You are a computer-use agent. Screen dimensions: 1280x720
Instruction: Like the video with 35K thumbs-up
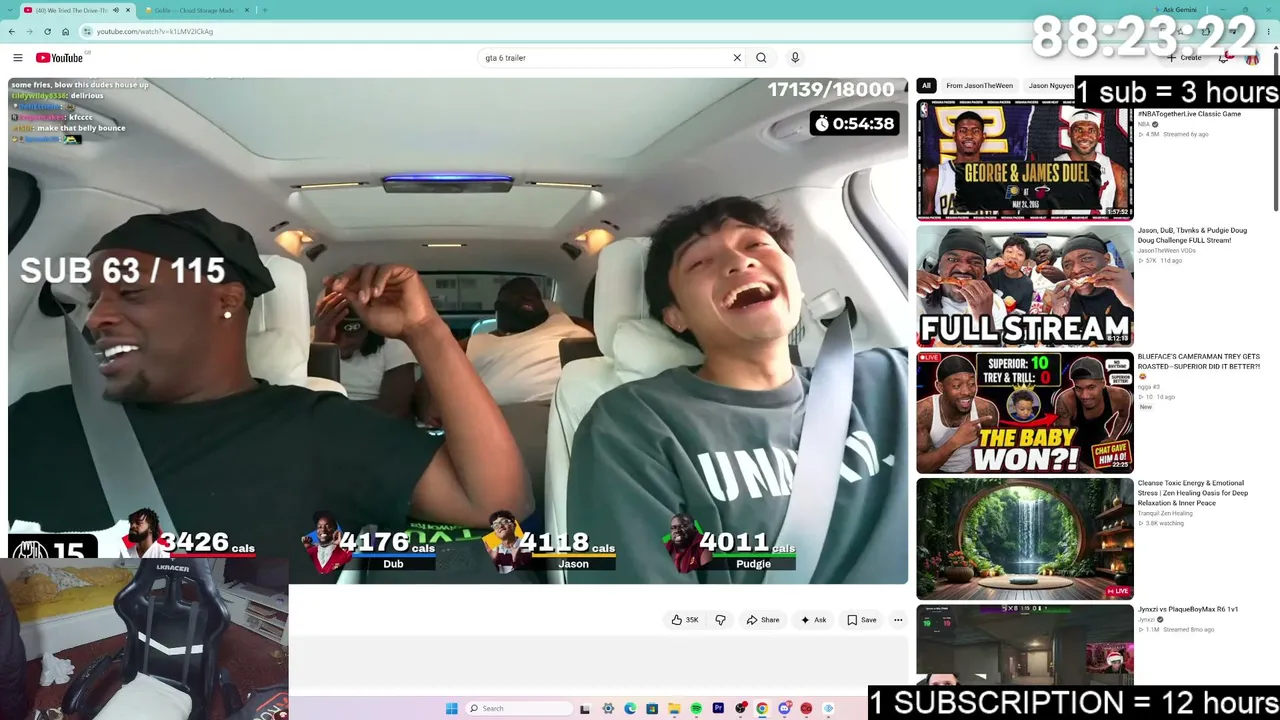click(x=685, y=620)
